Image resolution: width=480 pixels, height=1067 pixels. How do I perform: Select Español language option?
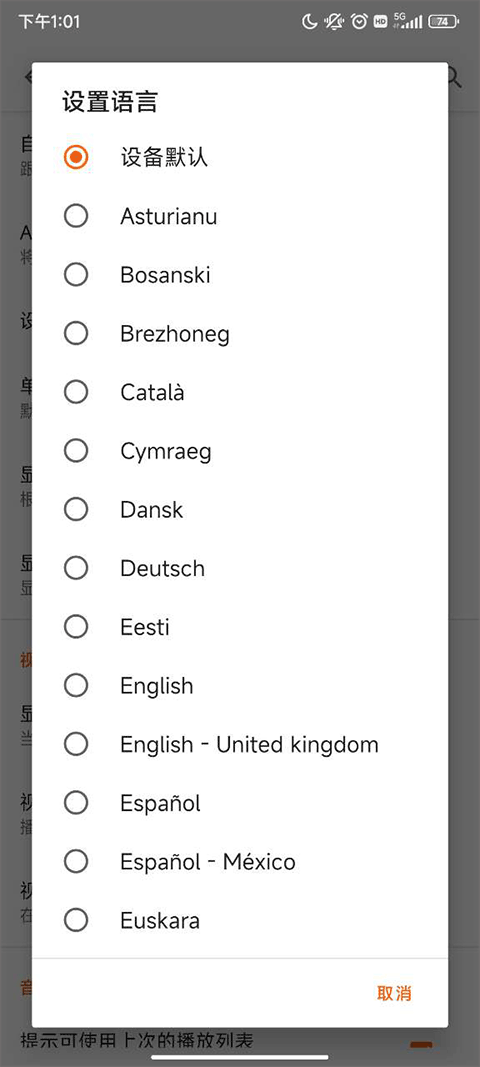240,803
